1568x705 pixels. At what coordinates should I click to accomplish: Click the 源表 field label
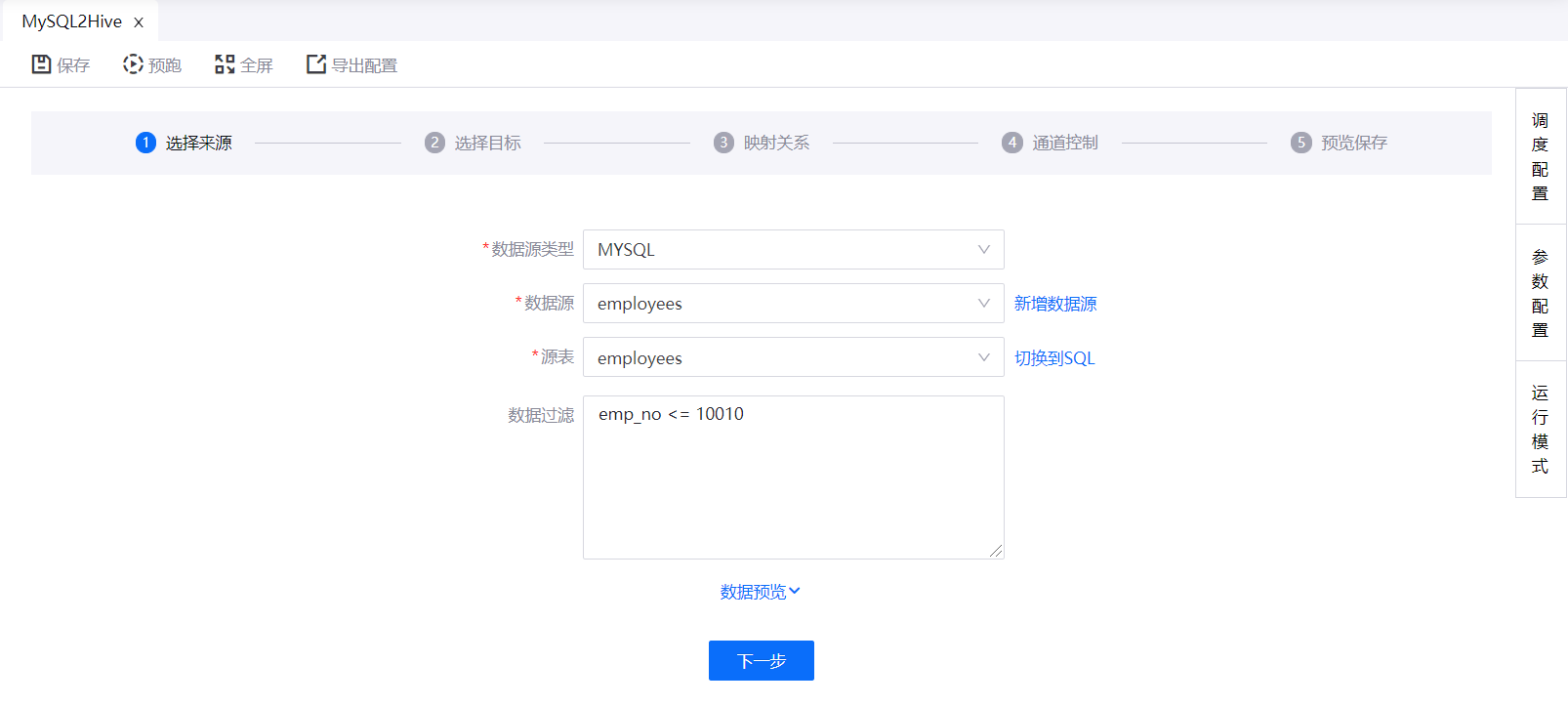[x=557, y=357]
